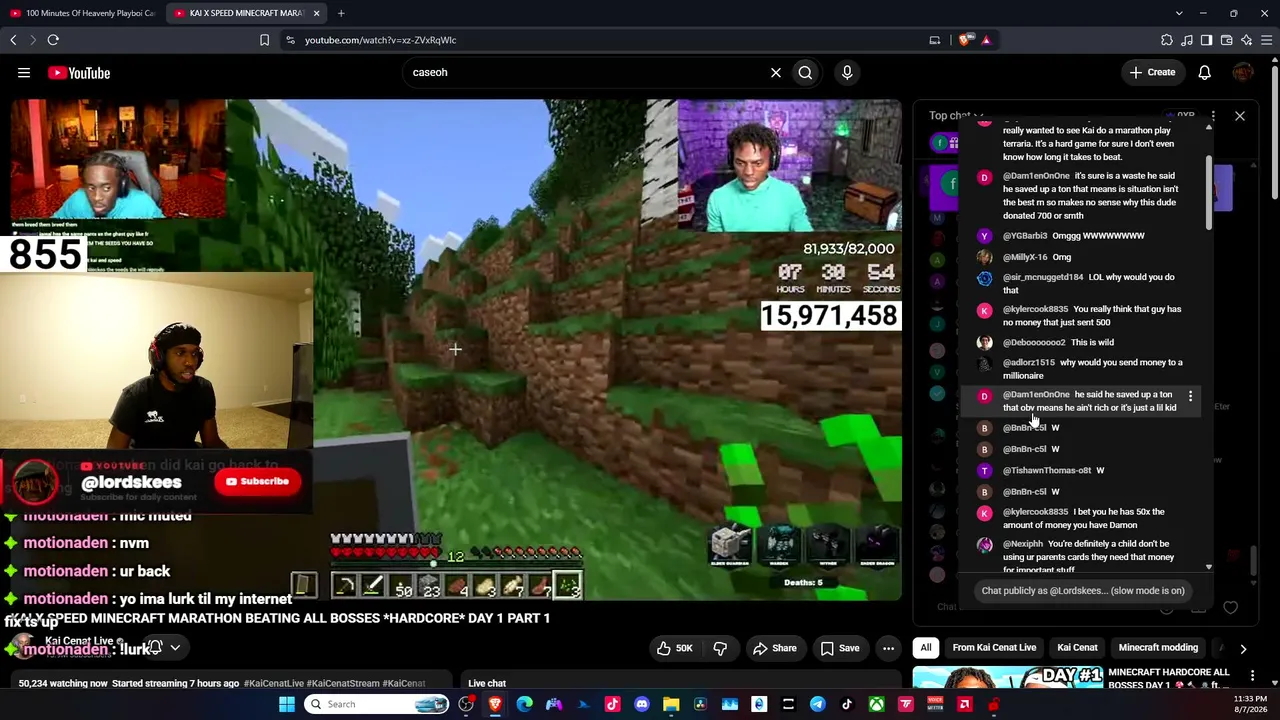Open Discord from the taskbar

(x=642, y=704)
